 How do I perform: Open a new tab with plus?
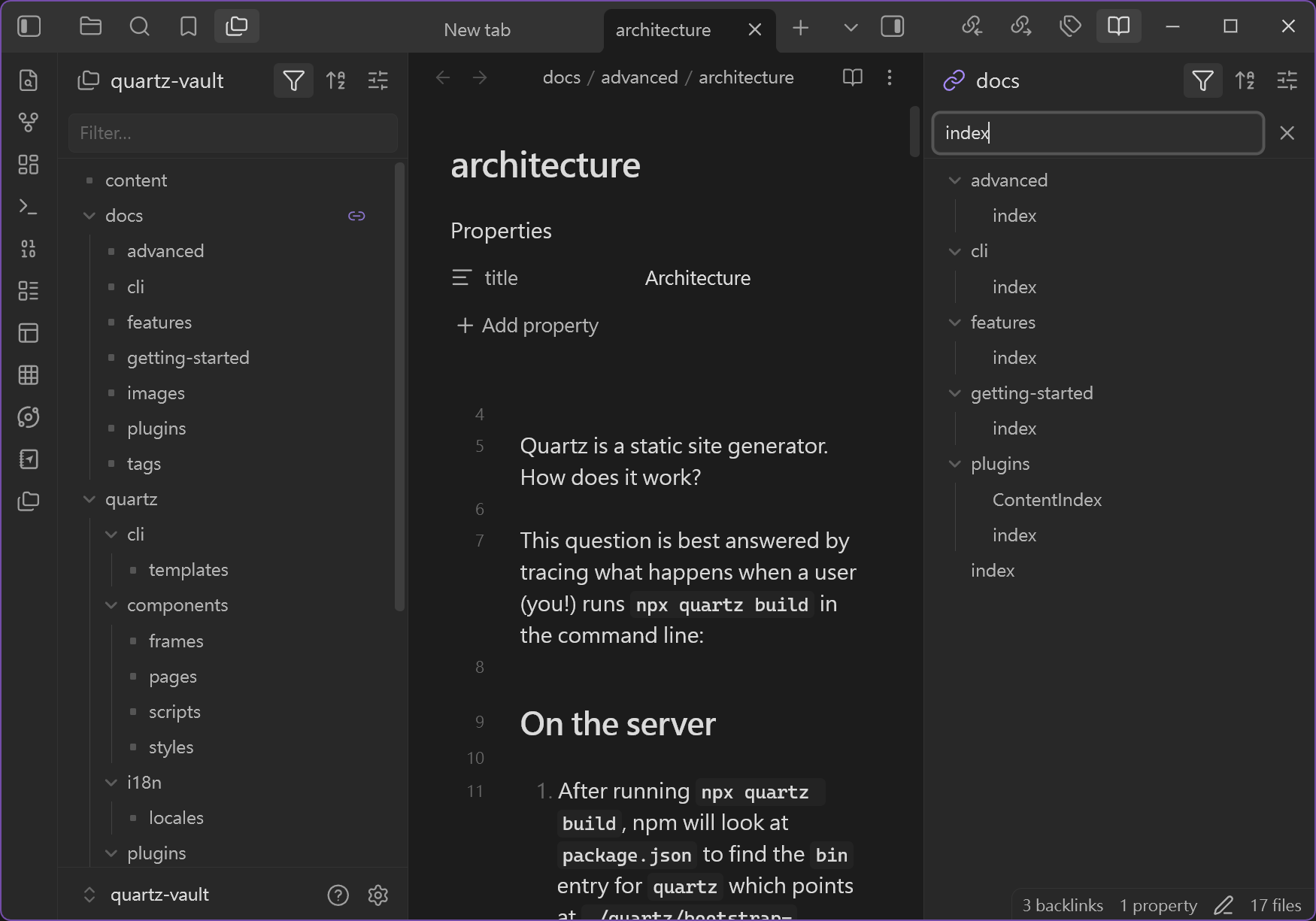801,28
